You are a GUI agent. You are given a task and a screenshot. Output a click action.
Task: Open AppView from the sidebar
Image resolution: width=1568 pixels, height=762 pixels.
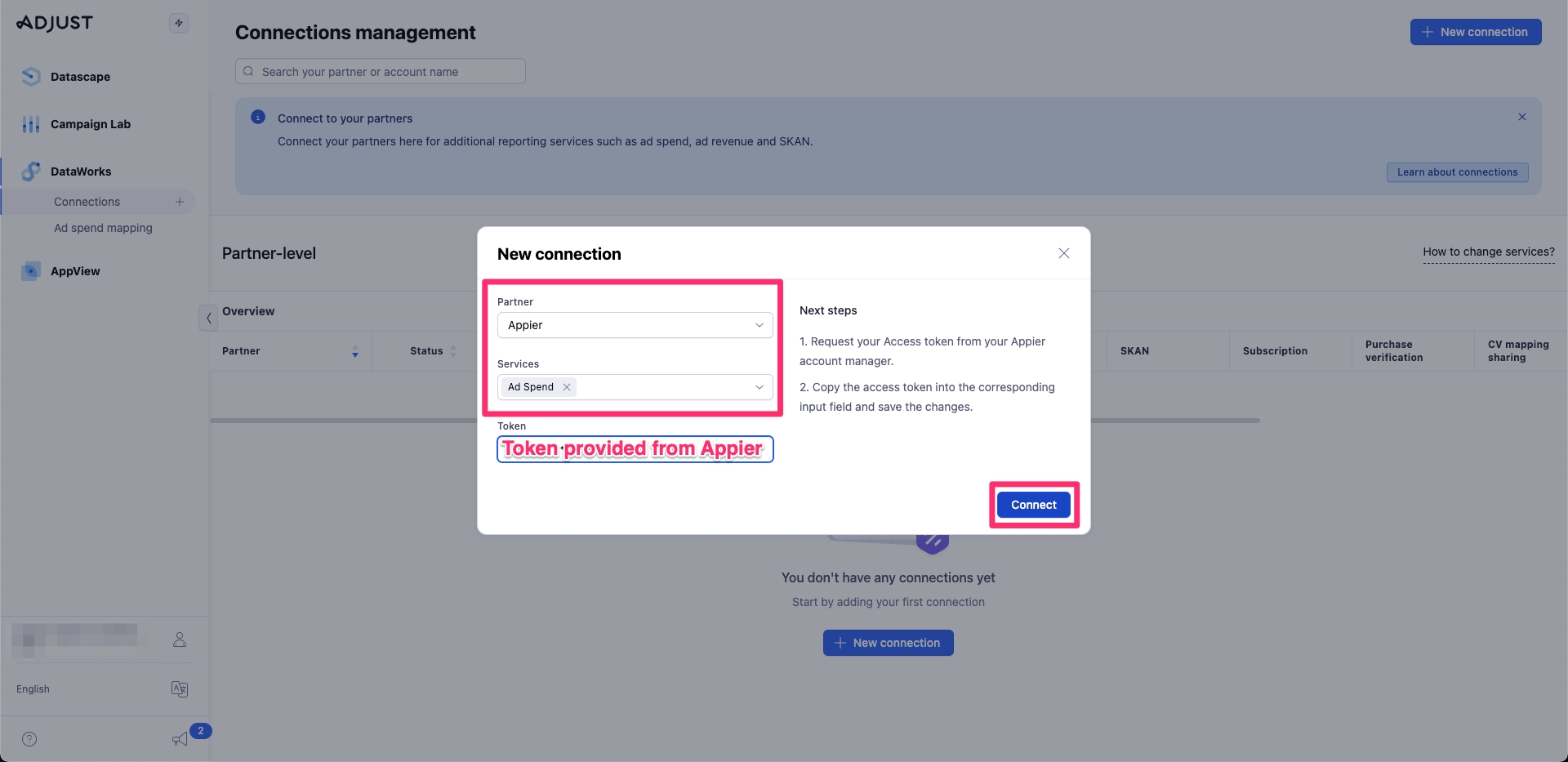[75, 271]
